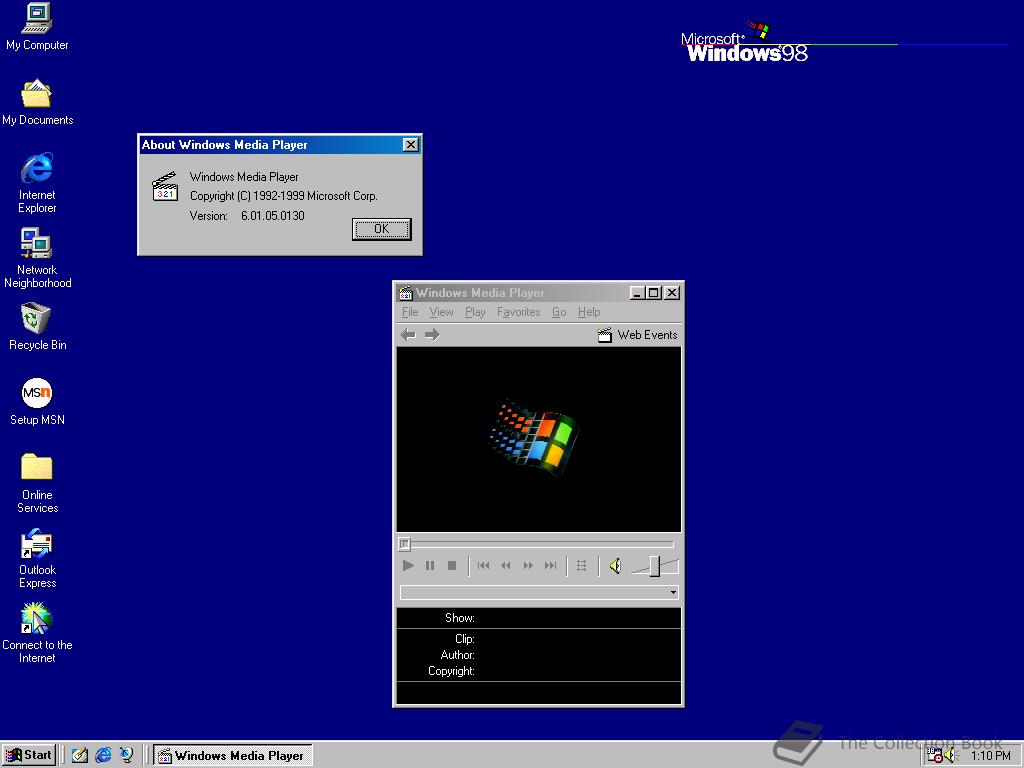
Task: Click the Pause button in Media Player
Action: coord(430,566)
